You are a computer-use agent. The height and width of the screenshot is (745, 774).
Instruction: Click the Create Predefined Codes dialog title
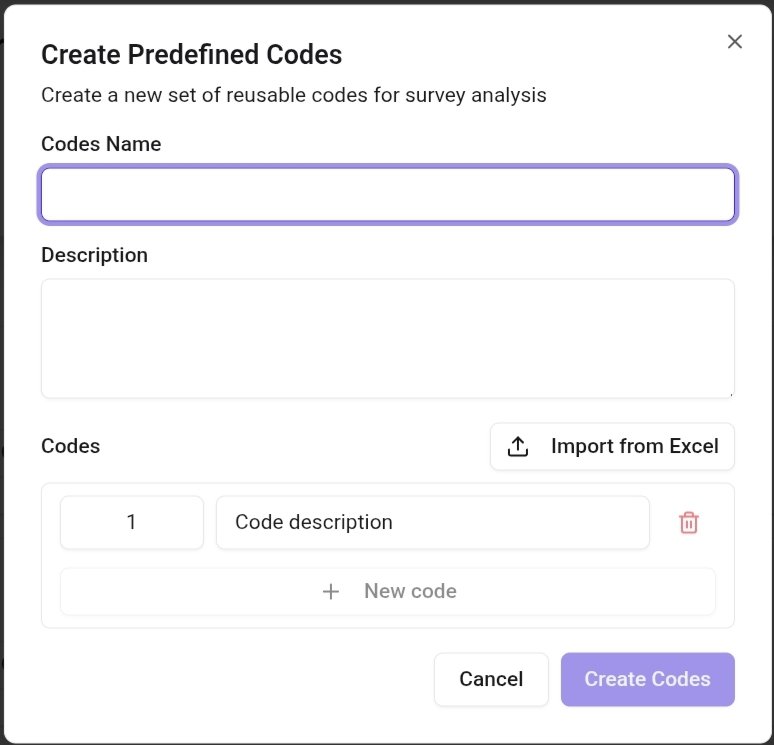191,54
